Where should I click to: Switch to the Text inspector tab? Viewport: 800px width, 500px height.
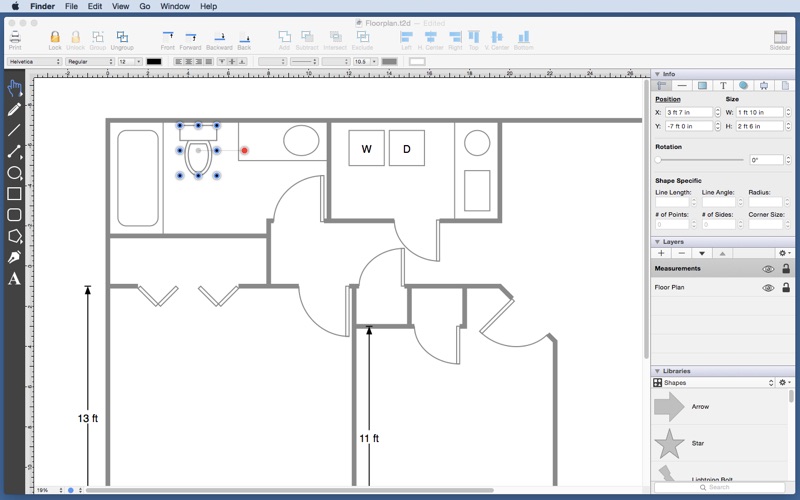[723, 86]
